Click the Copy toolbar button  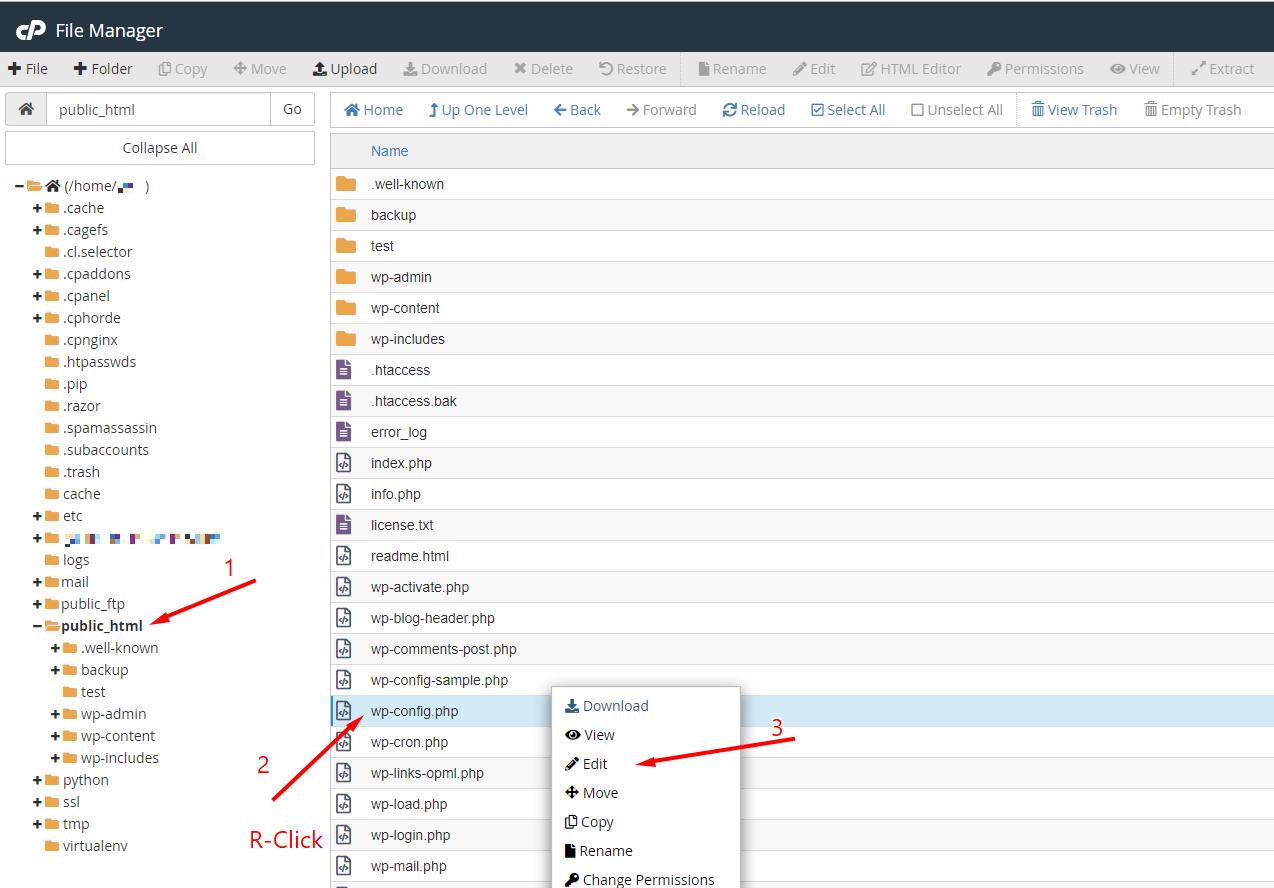[183, 69]
